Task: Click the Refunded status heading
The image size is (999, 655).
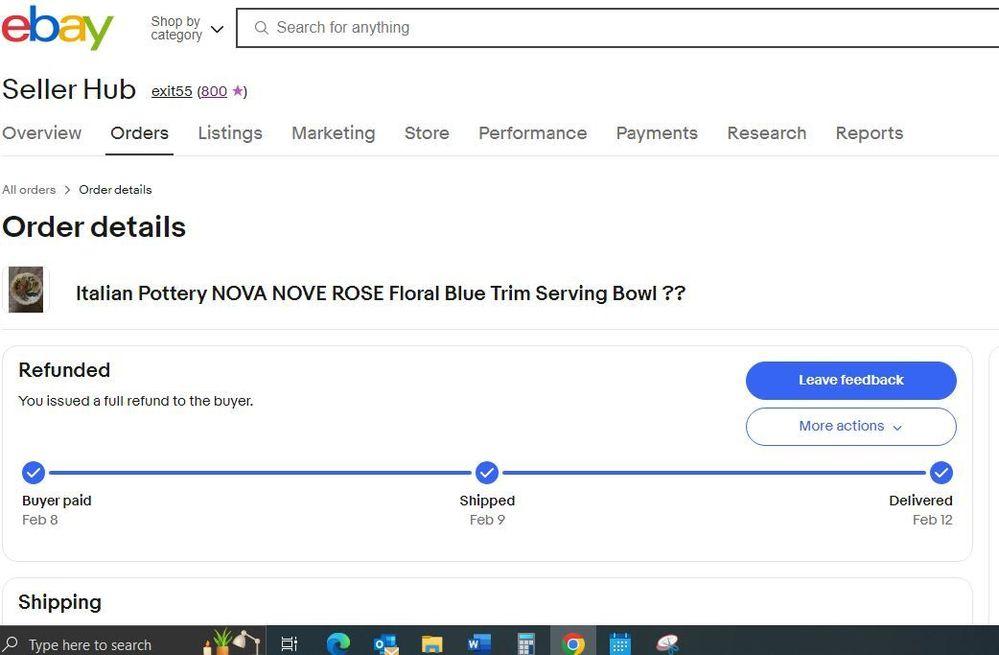Action: coord(64,370)
